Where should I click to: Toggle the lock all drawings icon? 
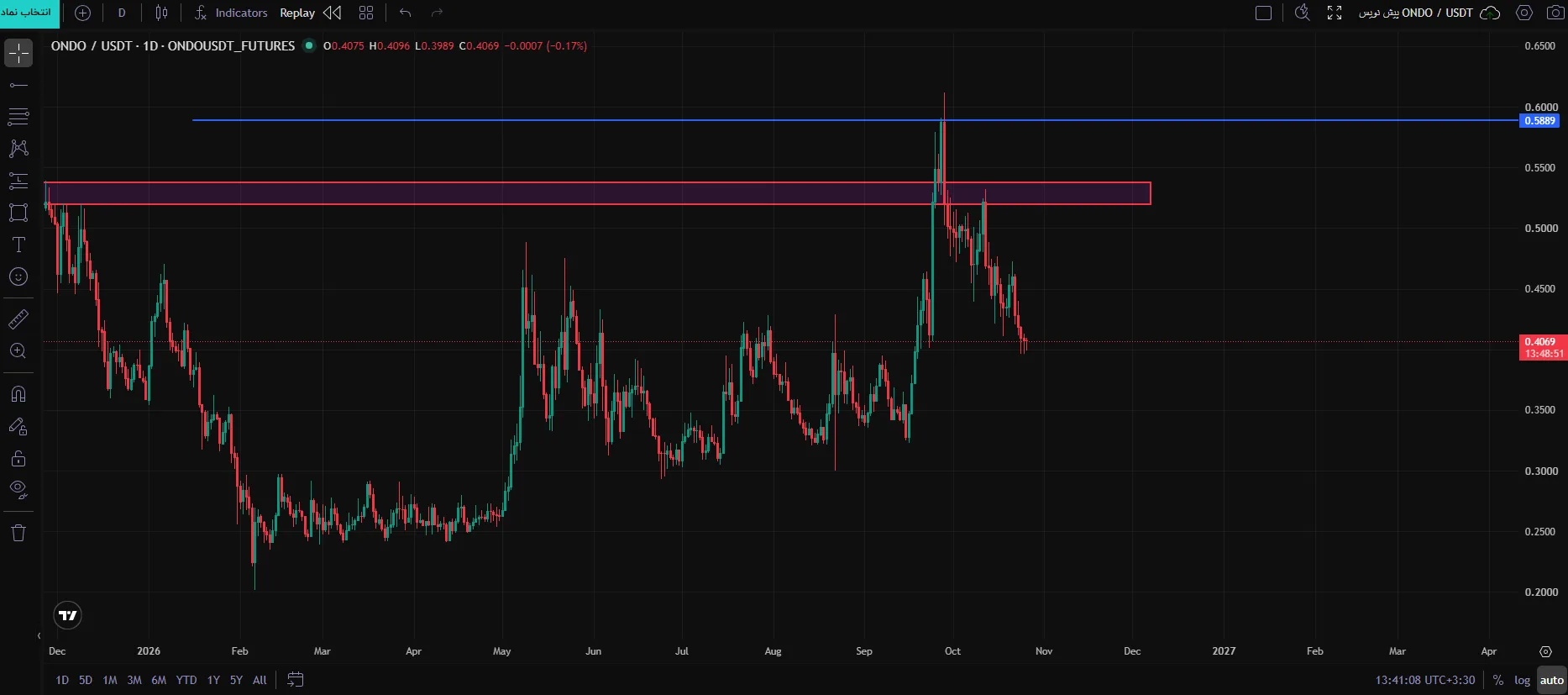pyautogui.click(x=18, y=458)
